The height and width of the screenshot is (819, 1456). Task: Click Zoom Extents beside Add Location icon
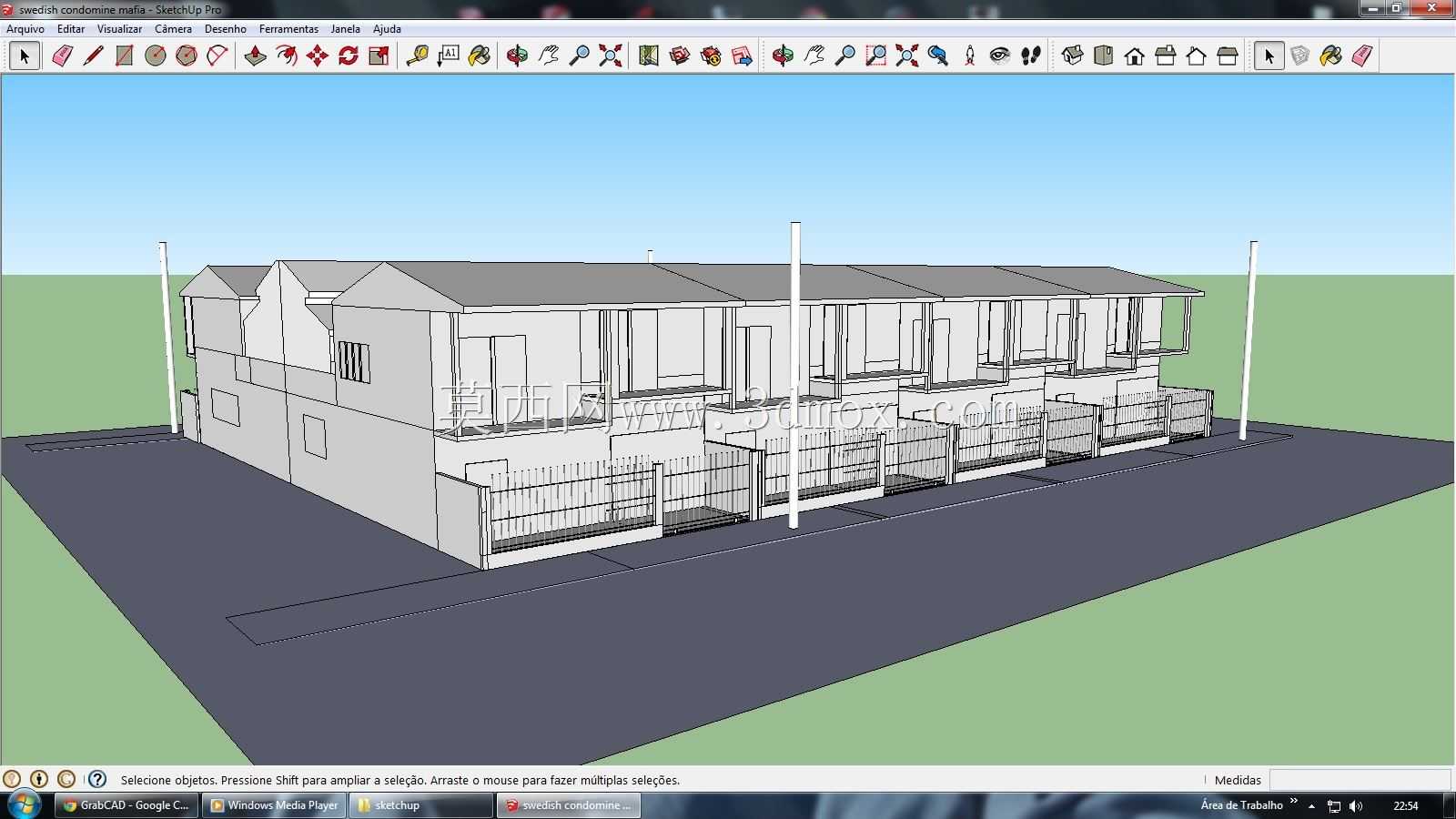coord(611,56)
